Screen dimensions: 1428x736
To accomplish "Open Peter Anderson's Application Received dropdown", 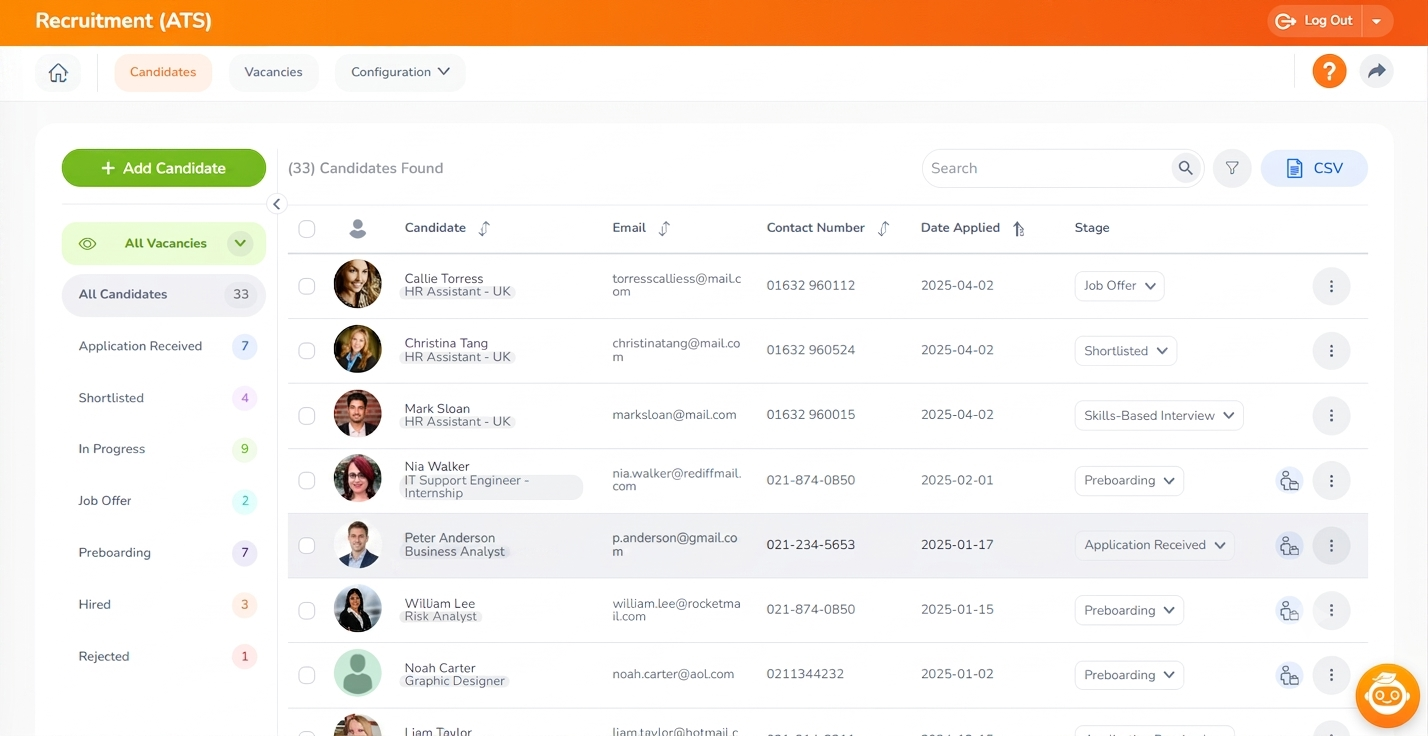I will [x=1154, y=546].
